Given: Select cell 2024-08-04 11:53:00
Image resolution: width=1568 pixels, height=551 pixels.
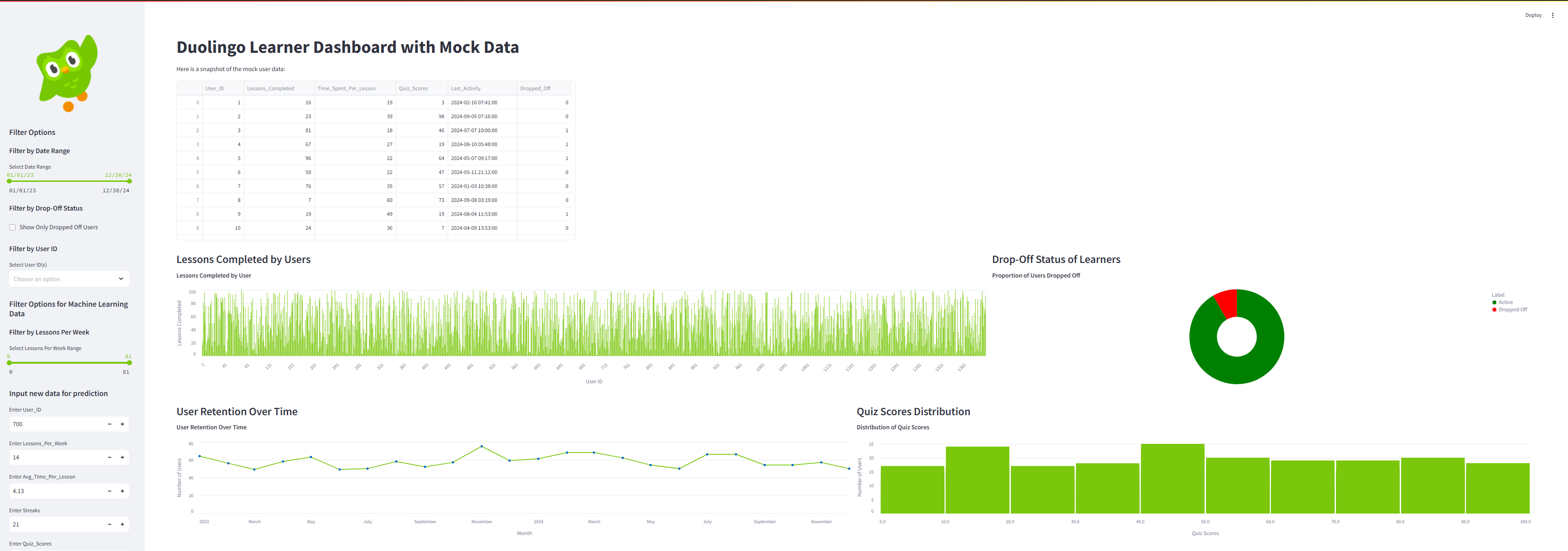Looking at the screenshot, I should click(483, 214).
